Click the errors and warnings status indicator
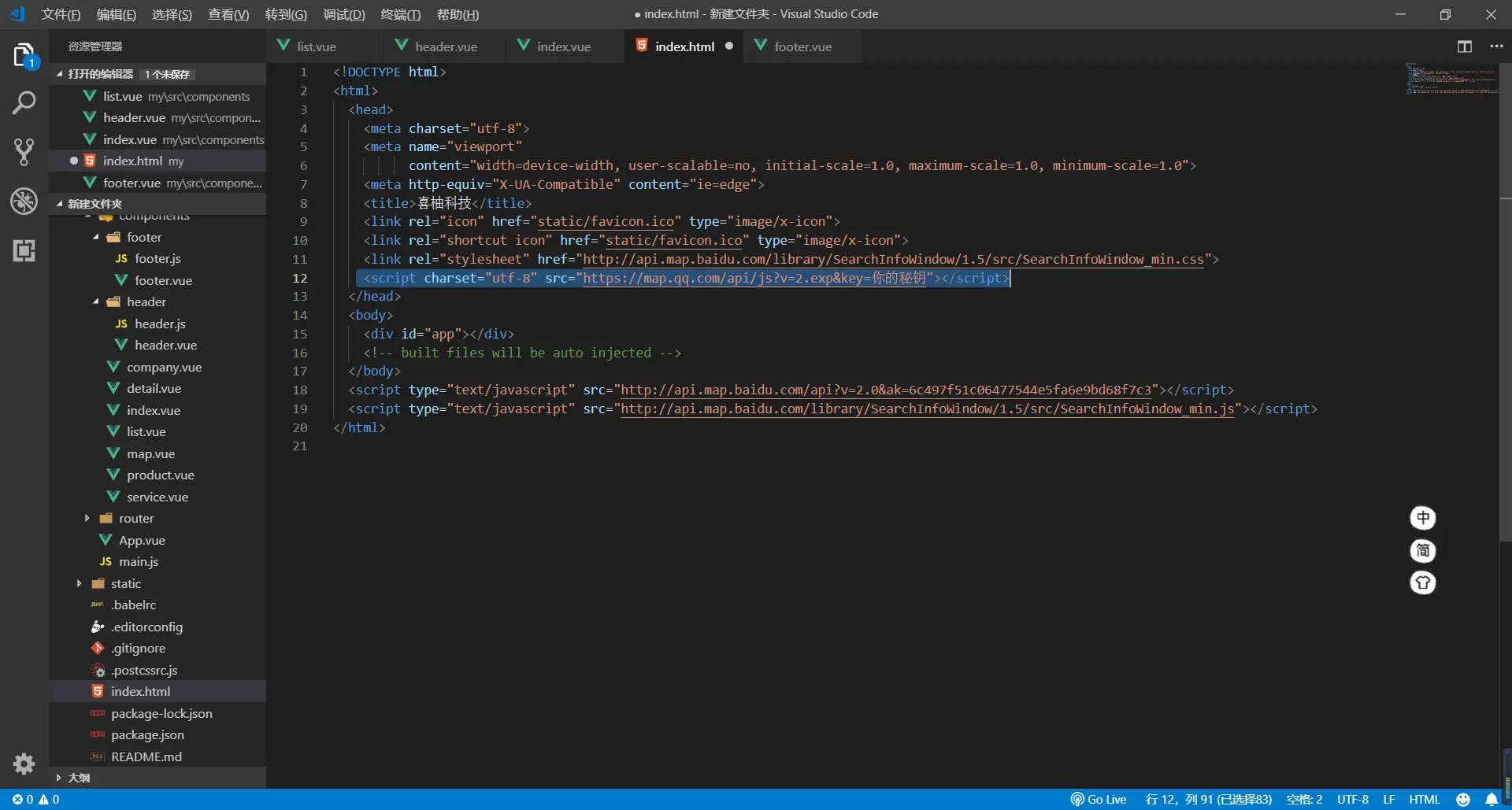This screenshot has width=1512, height=810. (36, 800)
